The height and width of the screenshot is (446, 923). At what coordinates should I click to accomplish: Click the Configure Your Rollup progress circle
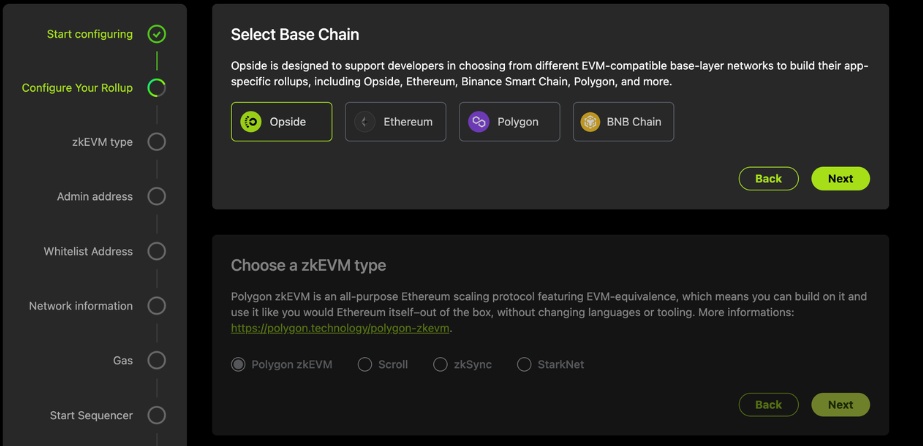(157, 88)
